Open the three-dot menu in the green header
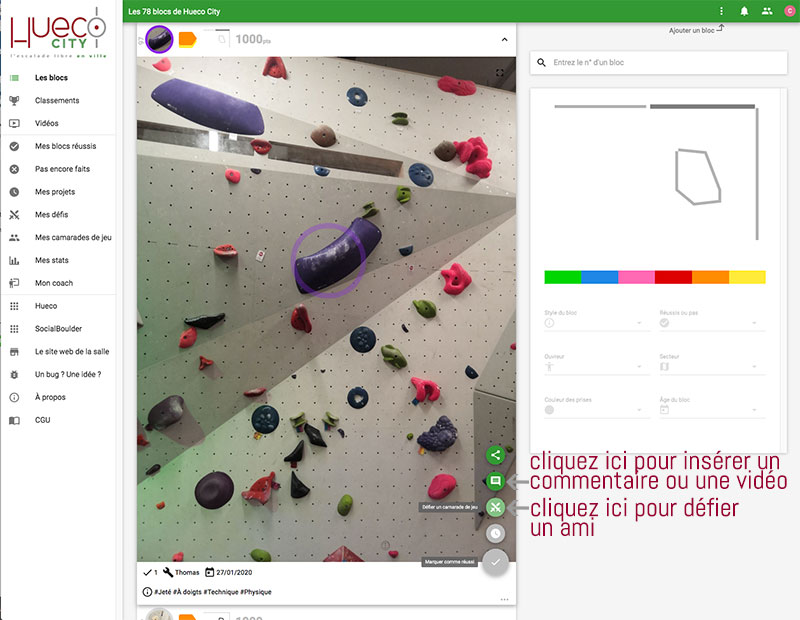 pos(721,11)
